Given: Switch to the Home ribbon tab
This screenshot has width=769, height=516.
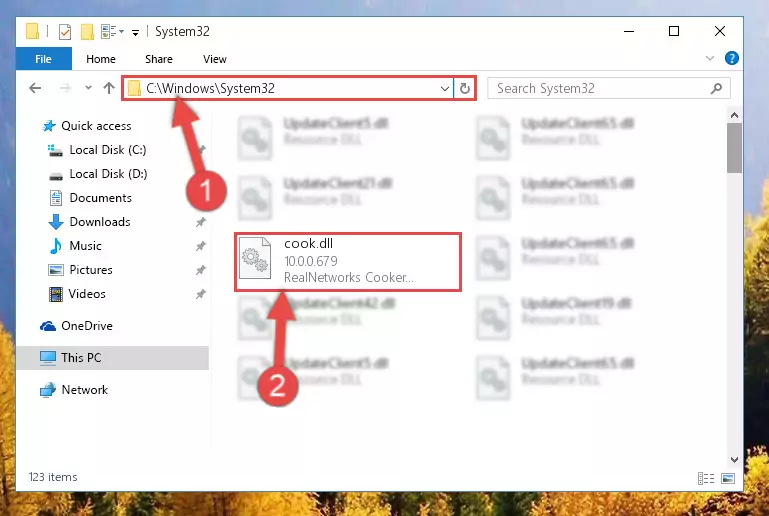Looking at the screenshot, I should [101, 59].
